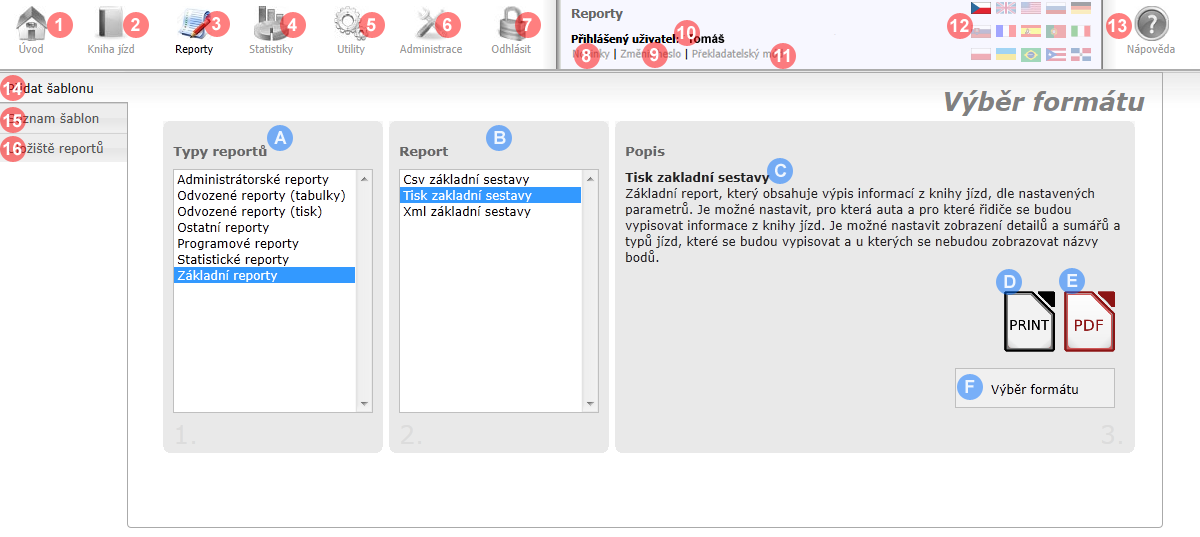1200x537 pixels.
Task: Switch language with the Polish flag
Action: (981, 53)
